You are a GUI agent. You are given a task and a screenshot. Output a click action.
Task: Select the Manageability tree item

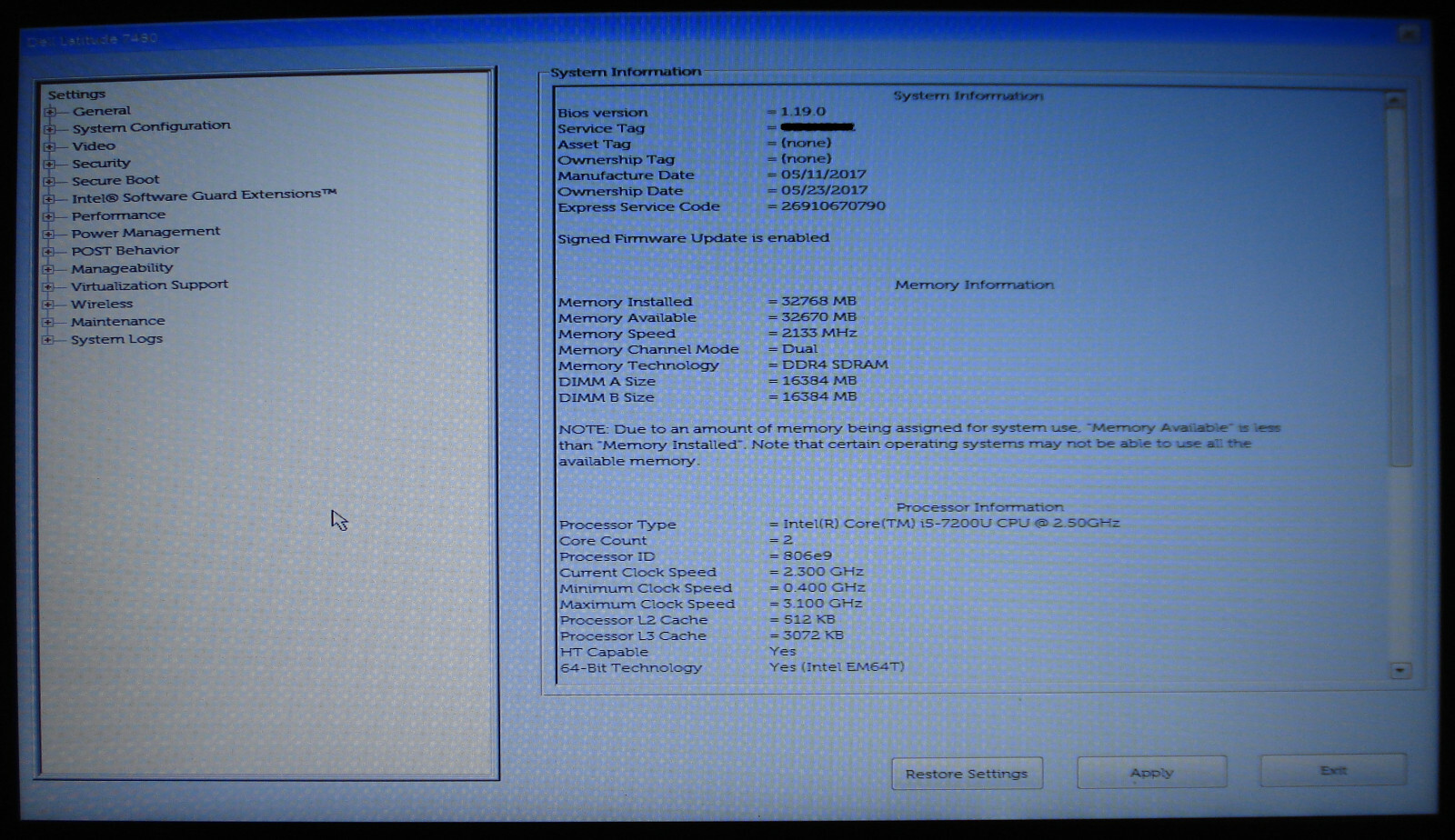pyautogui.click(x=122, y=268)
